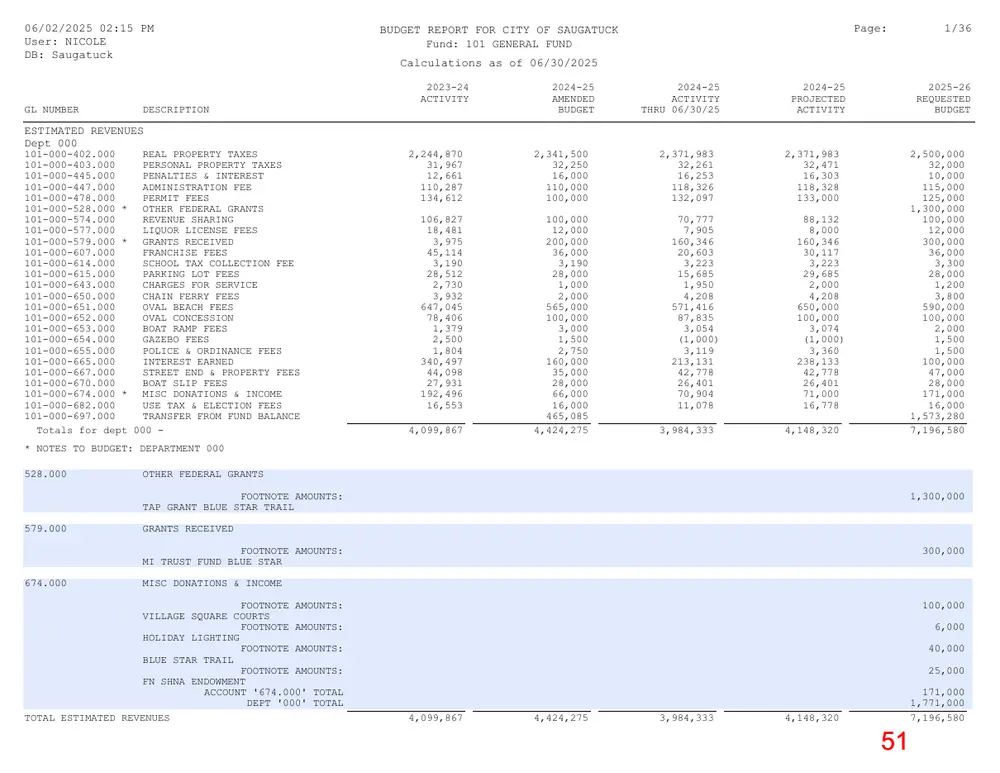Select the "LIQUOR LICENSE FEES" description
The height and width of the screenshot is (773, 1000).
(200, 231)
